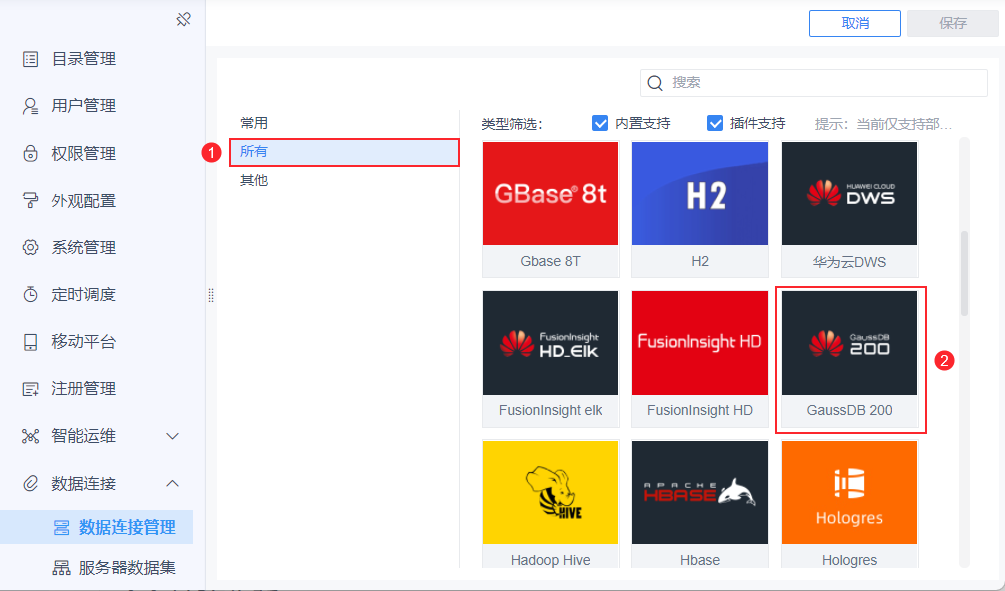This screenshot has width=1005, height=591.
Task: Click the 注册管理 icon
Action: (30, 388)
